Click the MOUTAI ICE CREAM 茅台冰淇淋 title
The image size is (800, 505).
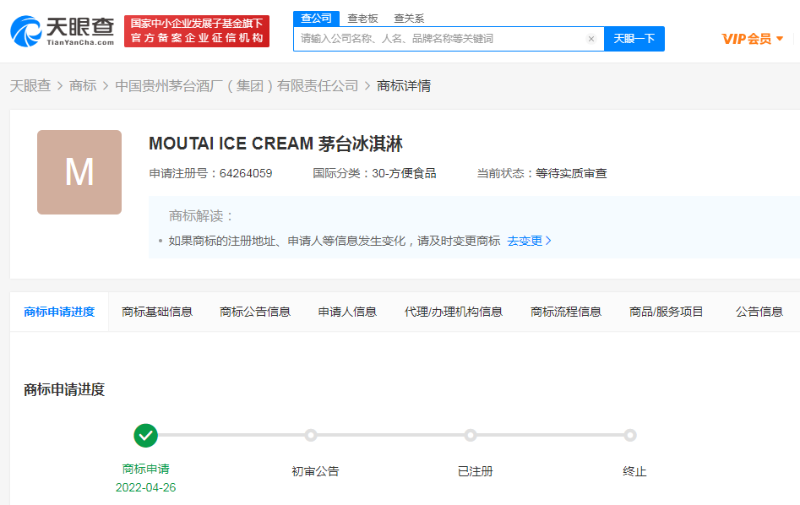[276, 144]
